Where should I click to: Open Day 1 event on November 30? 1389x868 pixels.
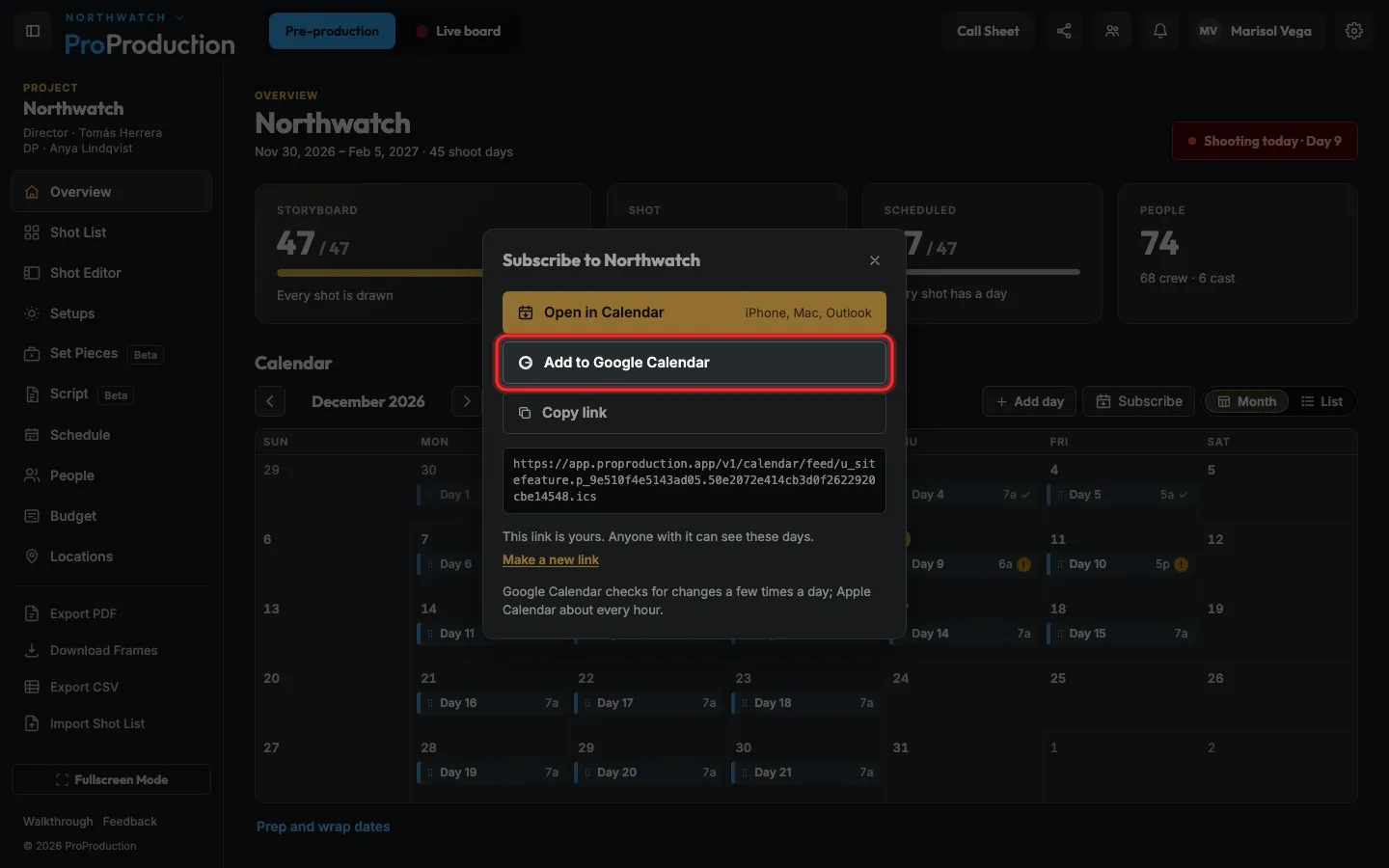point(449,495)
